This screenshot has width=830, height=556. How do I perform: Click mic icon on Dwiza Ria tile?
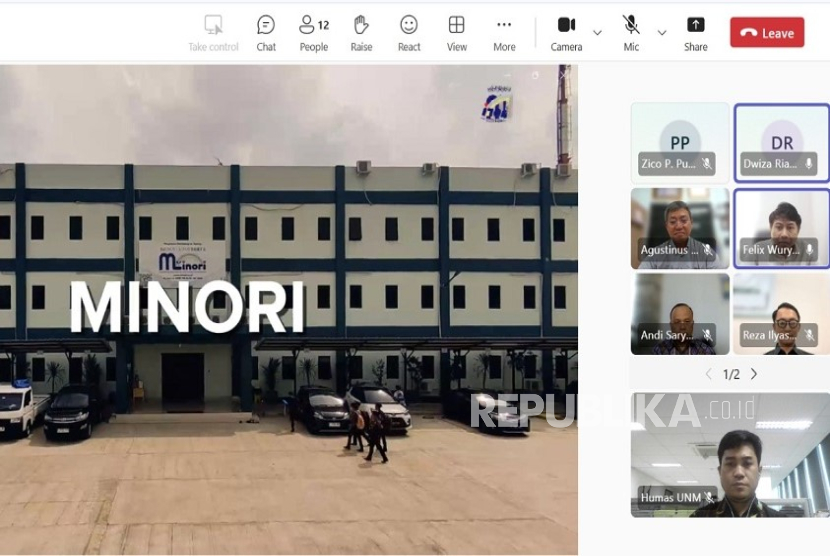pos(808,164)
